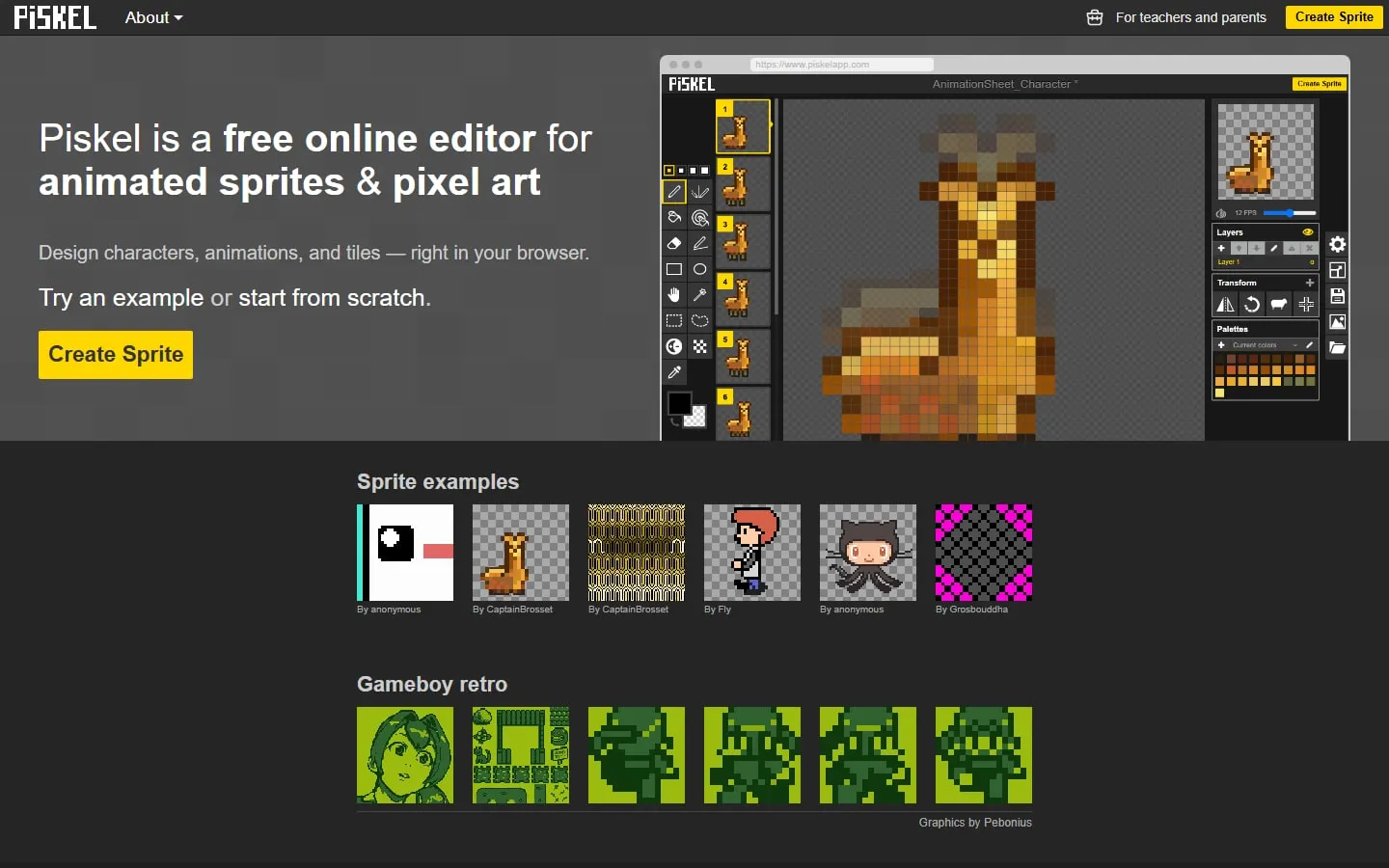This screenshot has width=1389, height=868.
Task: Select the Circle shape tool
Action: pyautogui.click(x=700, y=269)
